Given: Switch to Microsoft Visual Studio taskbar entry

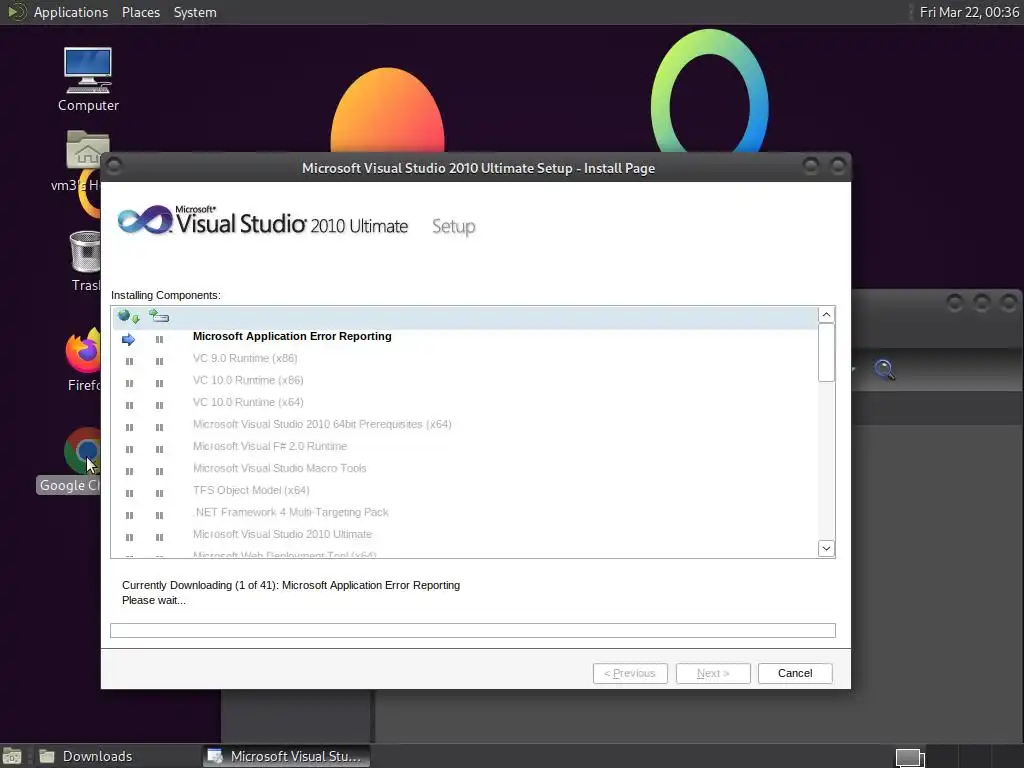Looking at the screenshot, I should [x=285, y=756].
